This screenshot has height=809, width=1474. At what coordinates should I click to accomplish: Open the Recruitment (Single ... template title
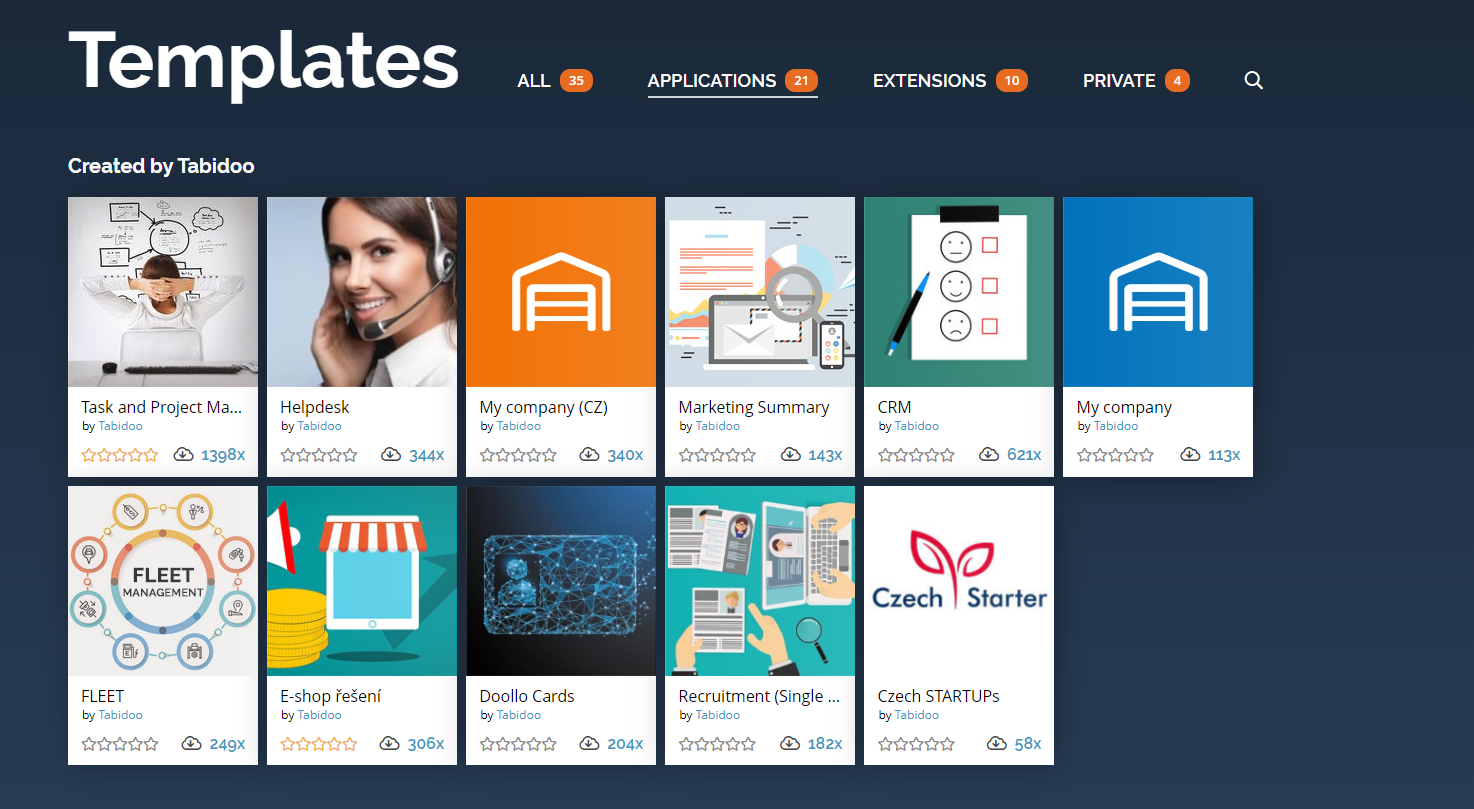pos(759,696)
